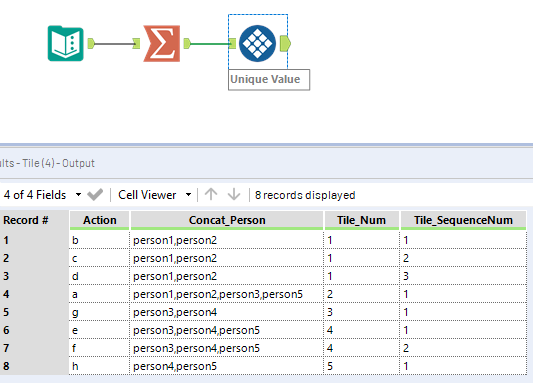Select the Tile tool node
This screenshot has height=383, width=533.
coord(257,43)
